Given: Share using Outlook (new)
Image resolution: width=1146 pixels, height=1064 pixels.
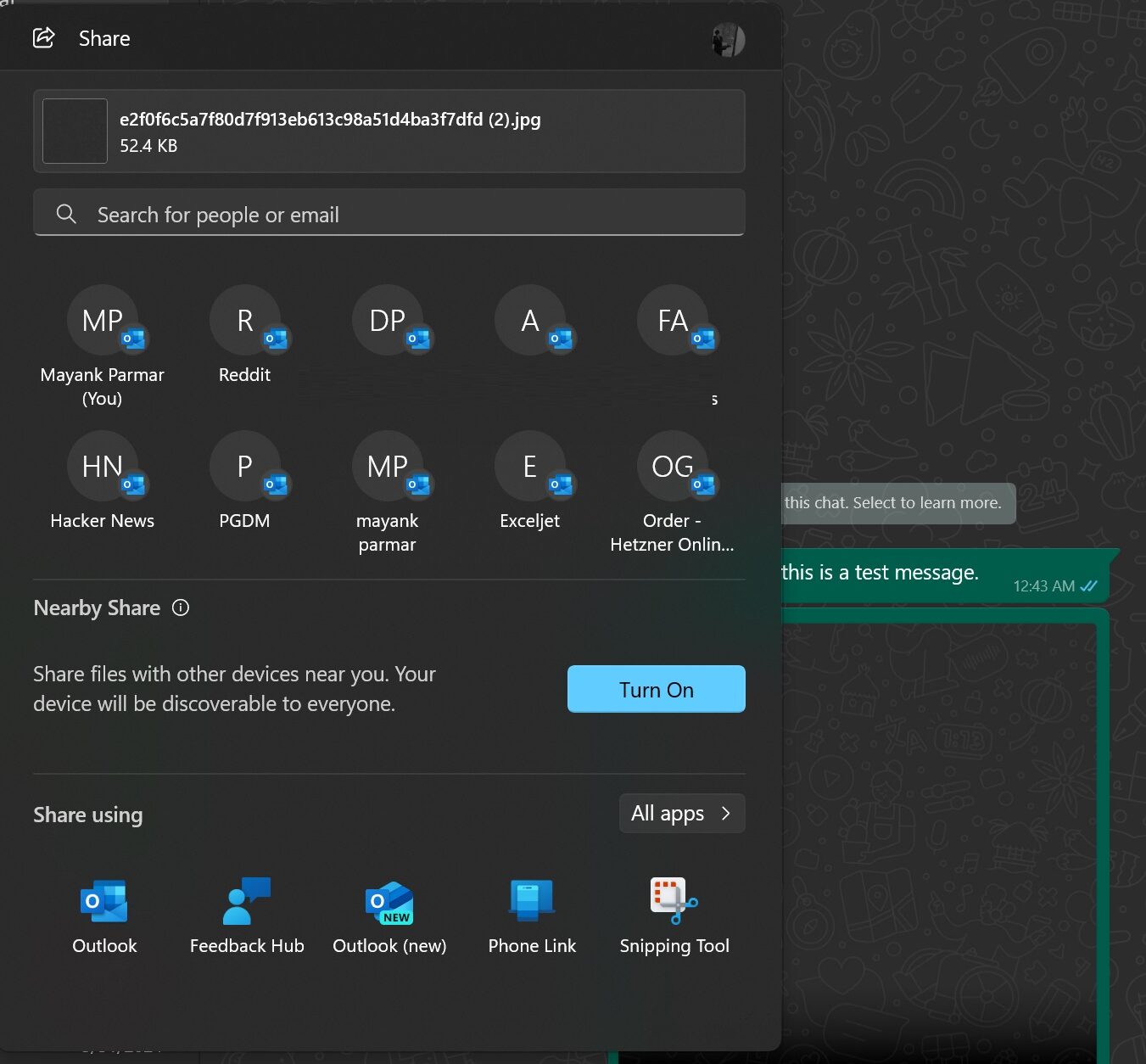Looking at the screenshot, I should tap(389, 916).
